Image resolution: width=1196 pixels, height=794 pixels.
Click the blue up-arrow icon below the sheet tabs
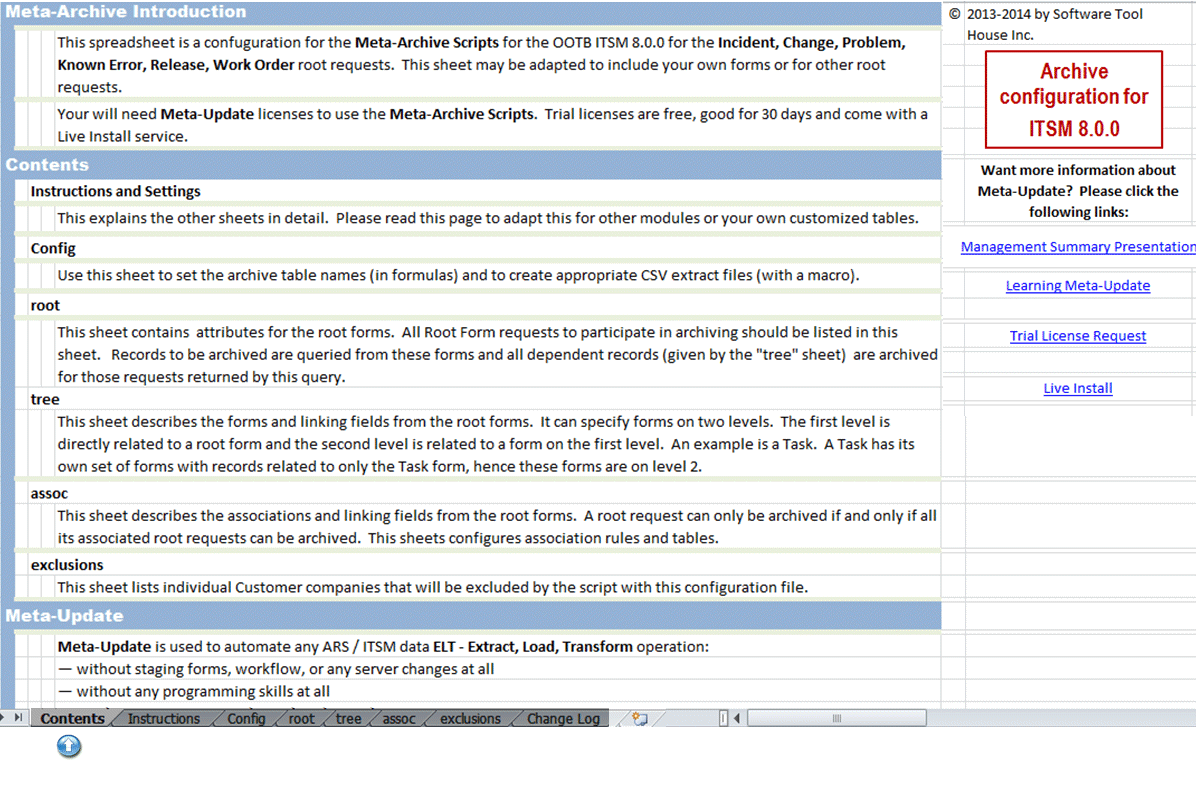pos(69,746)
